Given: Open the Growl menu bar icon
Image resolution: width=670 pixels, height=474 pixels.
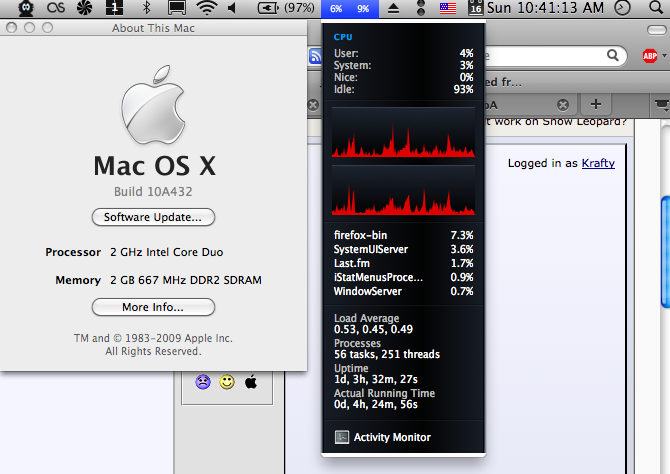Looking at the screenshot, I should [26, 8].
